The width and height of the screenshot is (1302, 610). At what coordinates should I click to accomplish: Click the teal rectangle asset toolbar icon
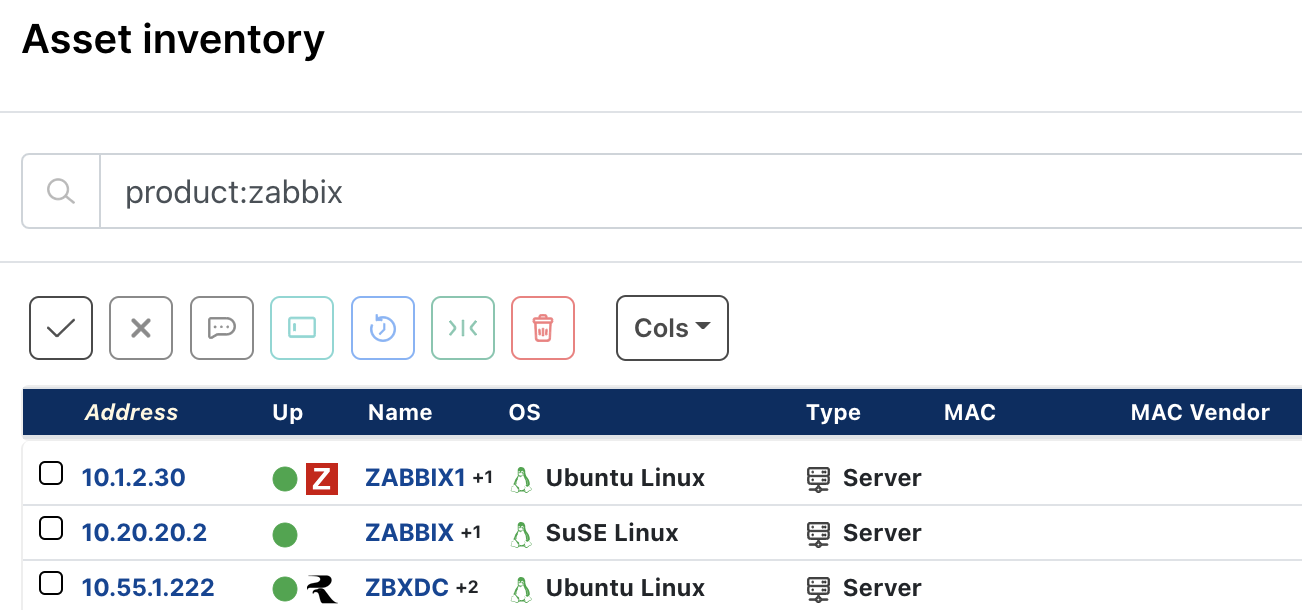(x=302, y=328)
